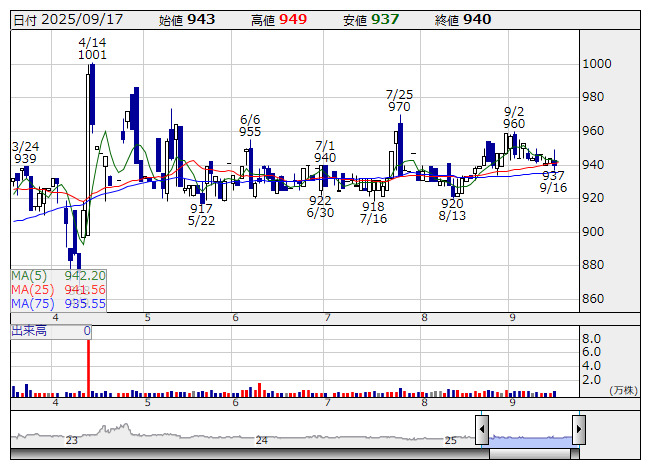Image resolution: width=653 pixels, height=470 pixels.
Task: Click the 終値 940 closing price value
Action: [477, 19]
